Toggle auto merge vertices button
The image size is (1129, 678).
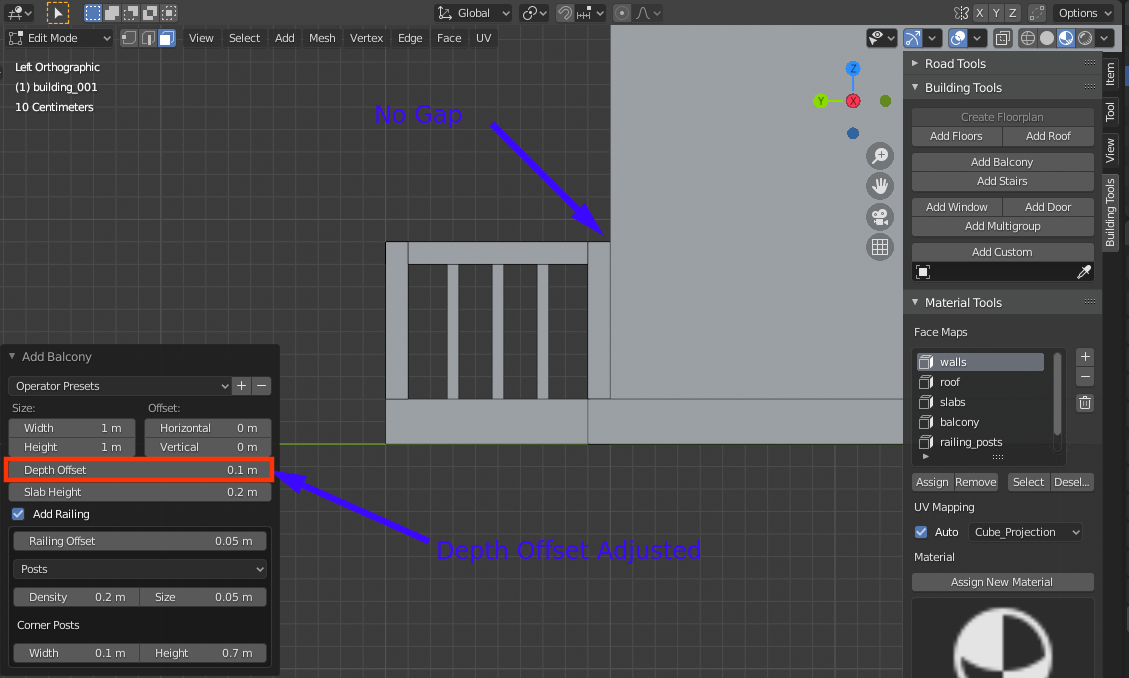pos(1036,13)
